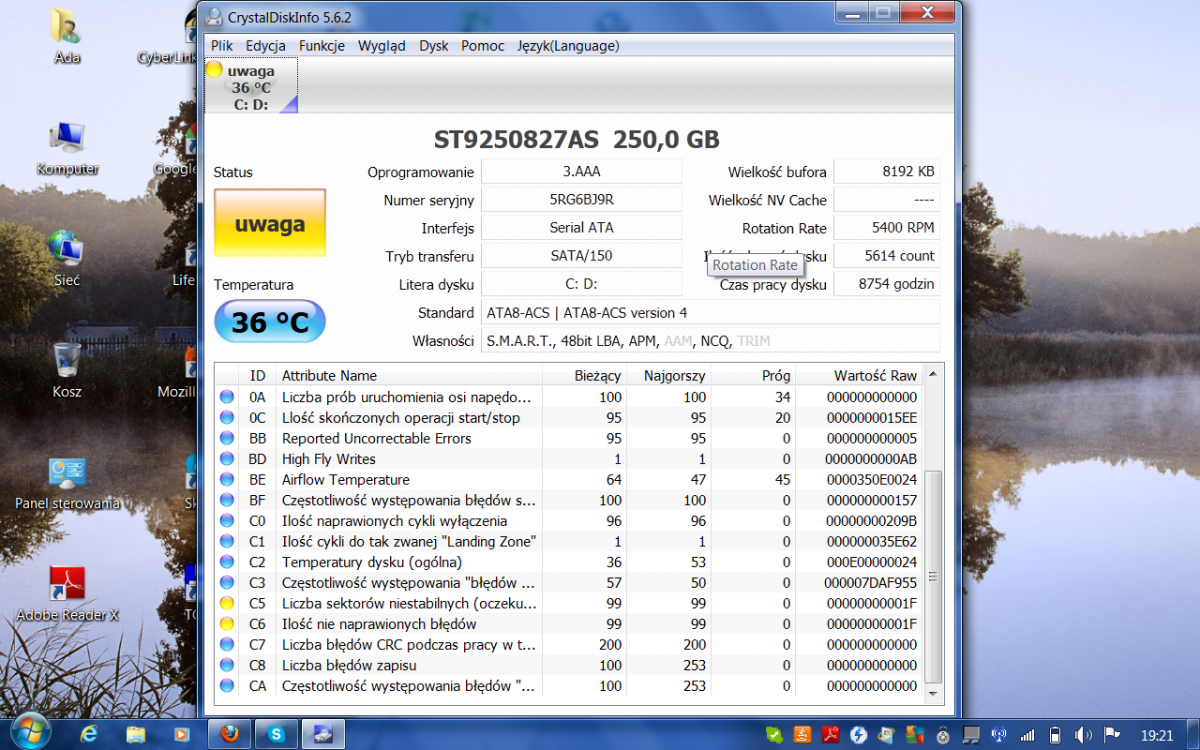Click the Wartość Raw column header

tap(860, 376)
